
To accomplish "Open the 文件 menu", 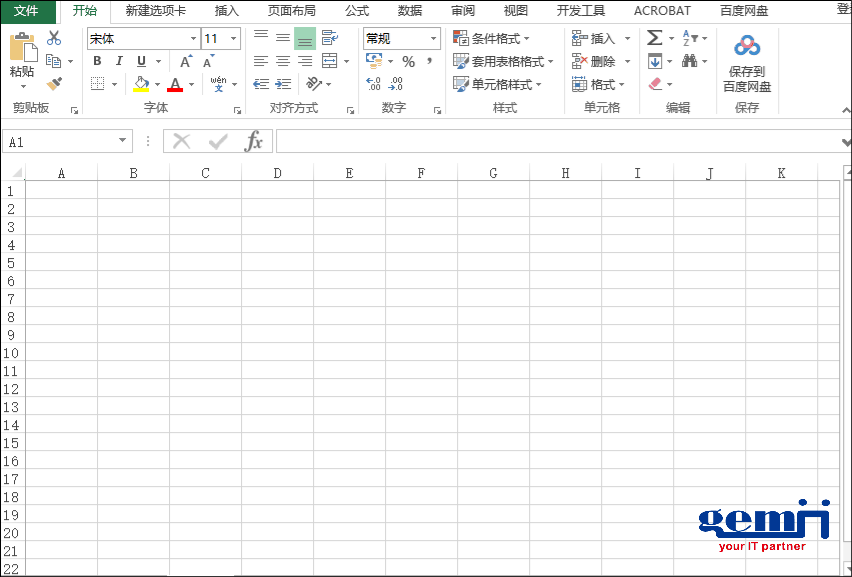I will coord(28,11).
